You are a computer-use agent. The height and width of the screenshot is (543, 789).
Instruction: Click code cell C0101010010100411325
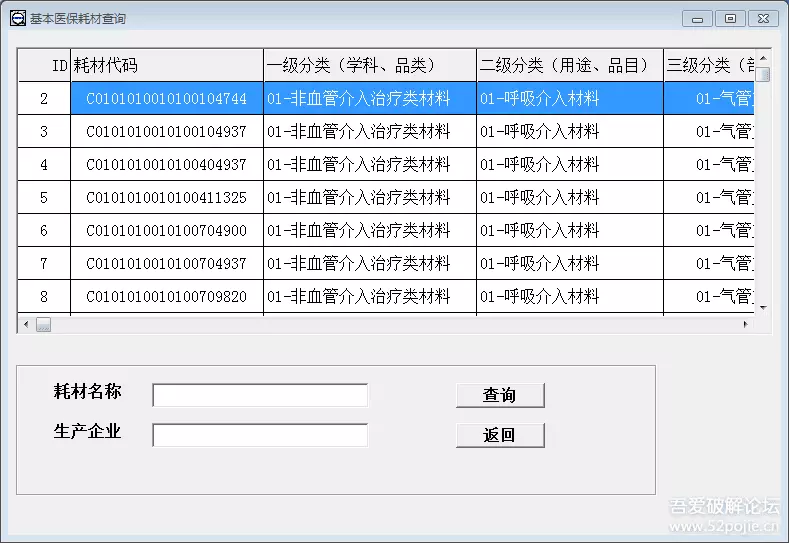[x=166, y=198]
